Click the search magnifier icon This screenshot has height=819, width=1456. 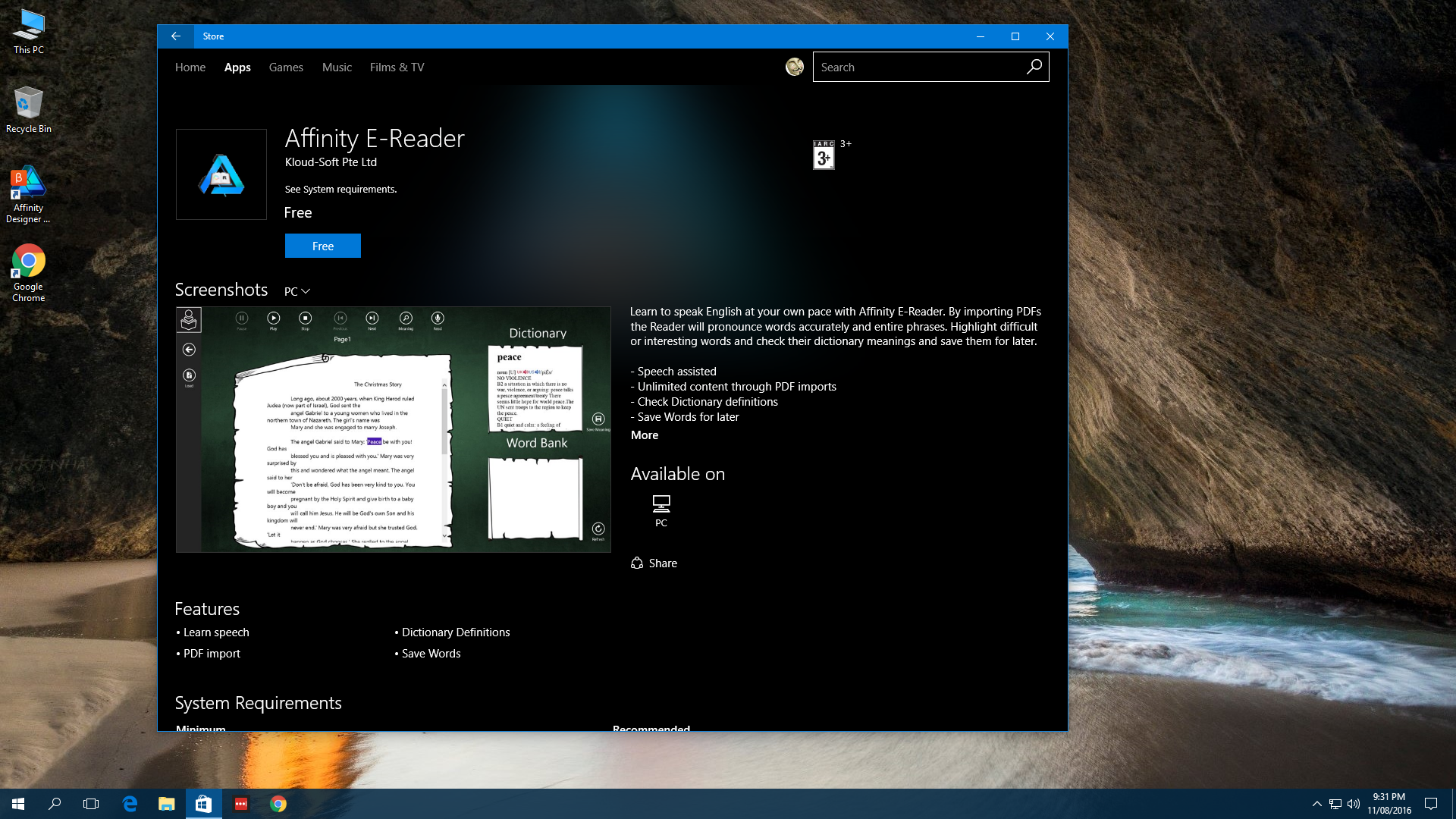pos(1034,67)
